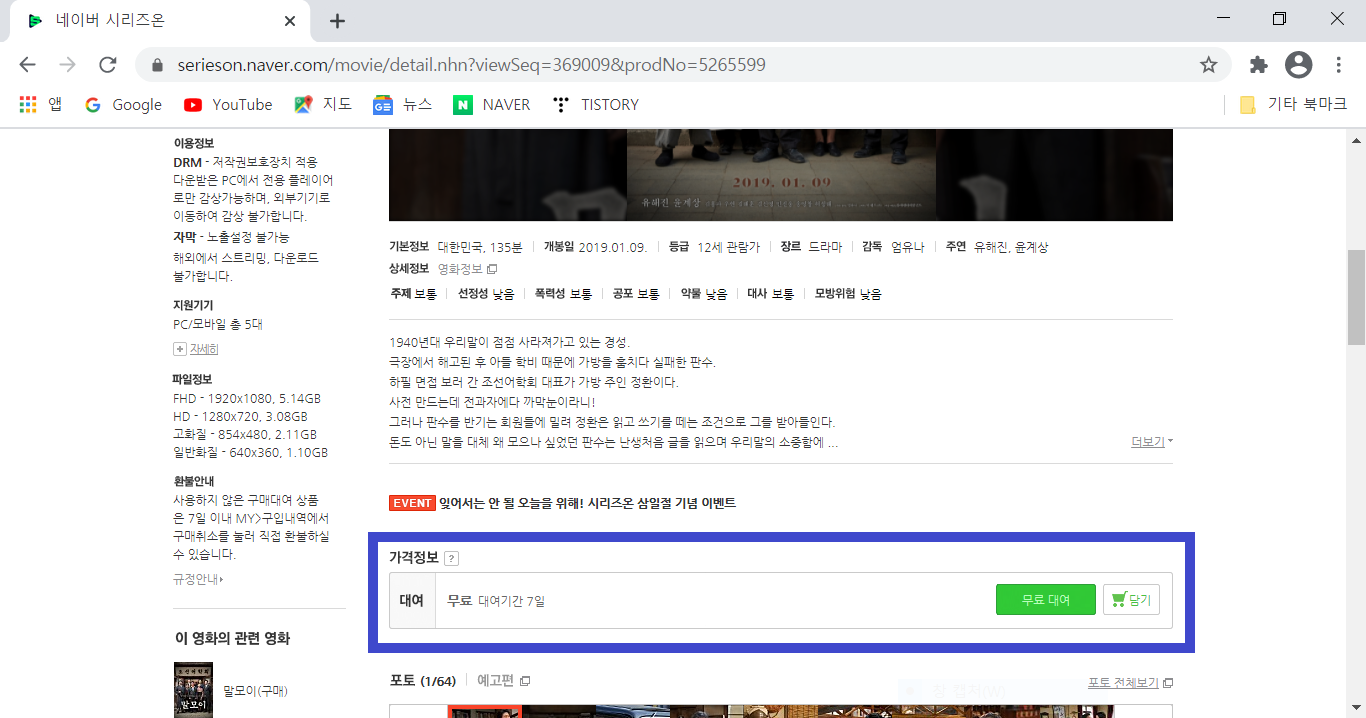Open the YouTube bookmark
This screenshot has height=718, width=1366.
point(228,104)
